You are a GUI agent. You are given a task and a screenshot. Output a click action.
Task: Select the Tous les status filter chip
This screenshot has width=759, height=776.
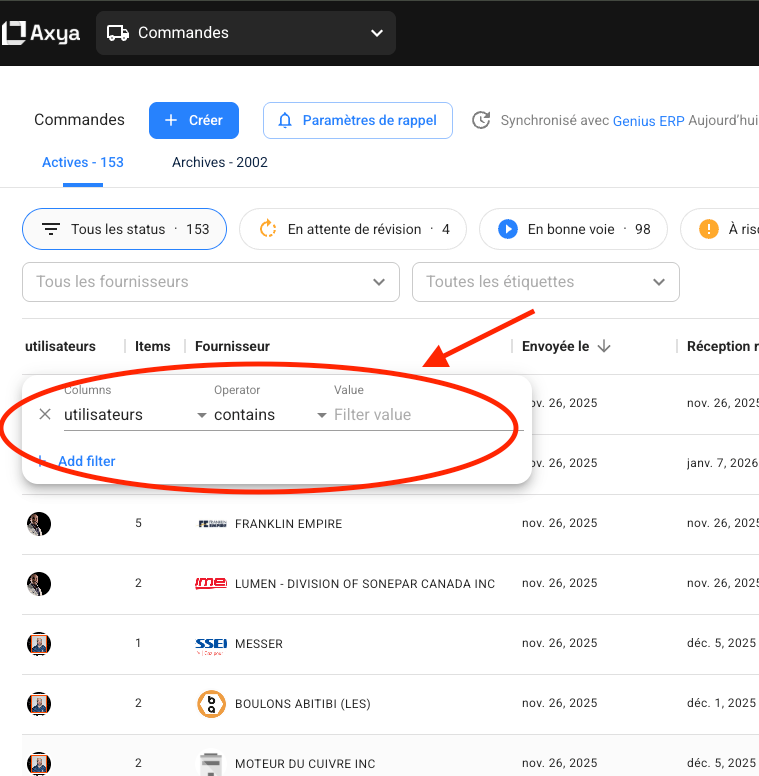[125, 229]
